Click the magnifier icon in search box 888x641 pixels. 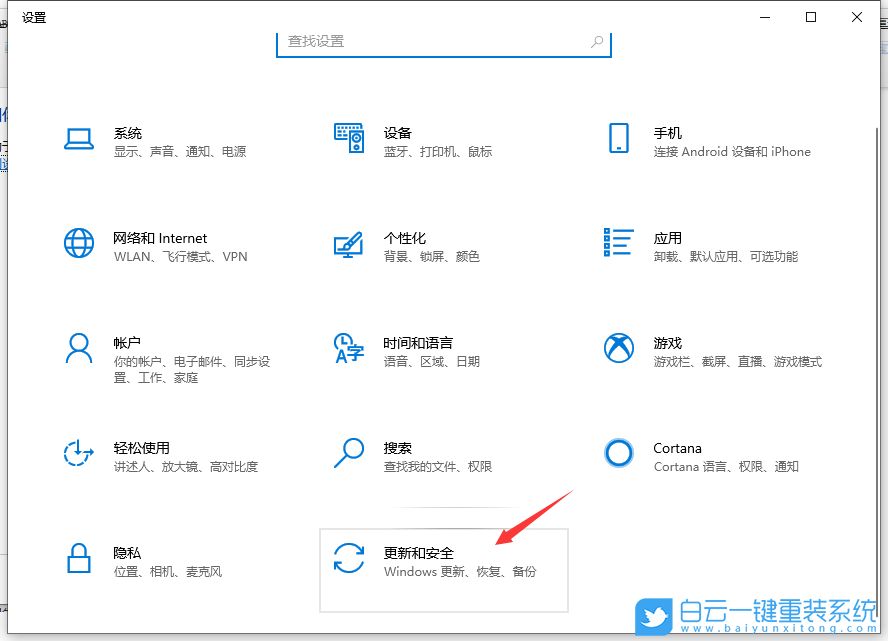[x=599, y=43]
